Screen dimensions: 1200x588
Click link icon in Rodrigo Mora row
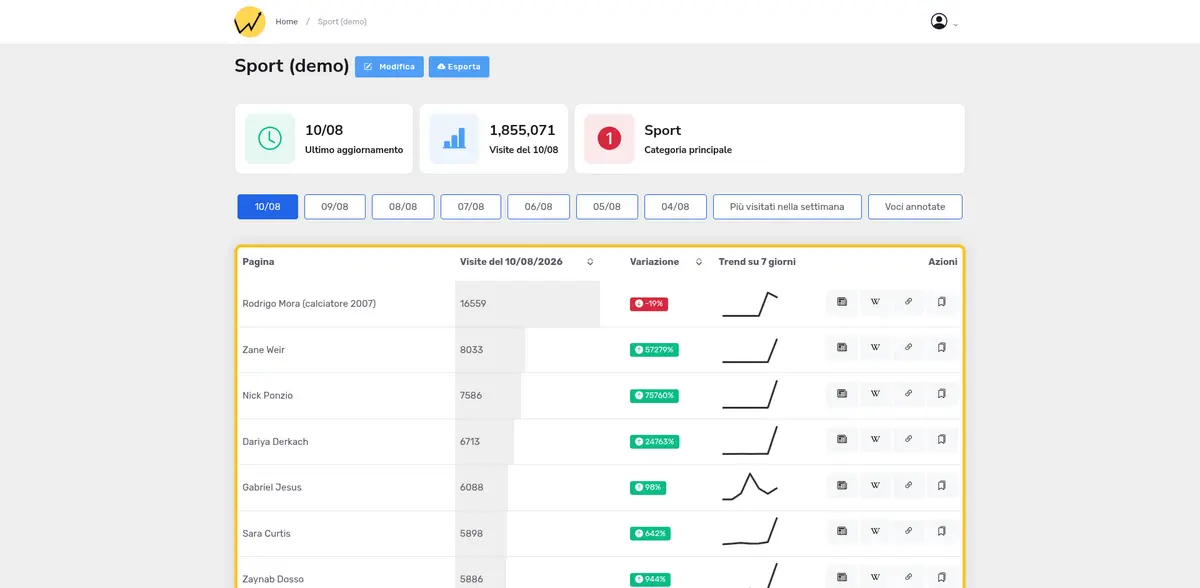908,302
